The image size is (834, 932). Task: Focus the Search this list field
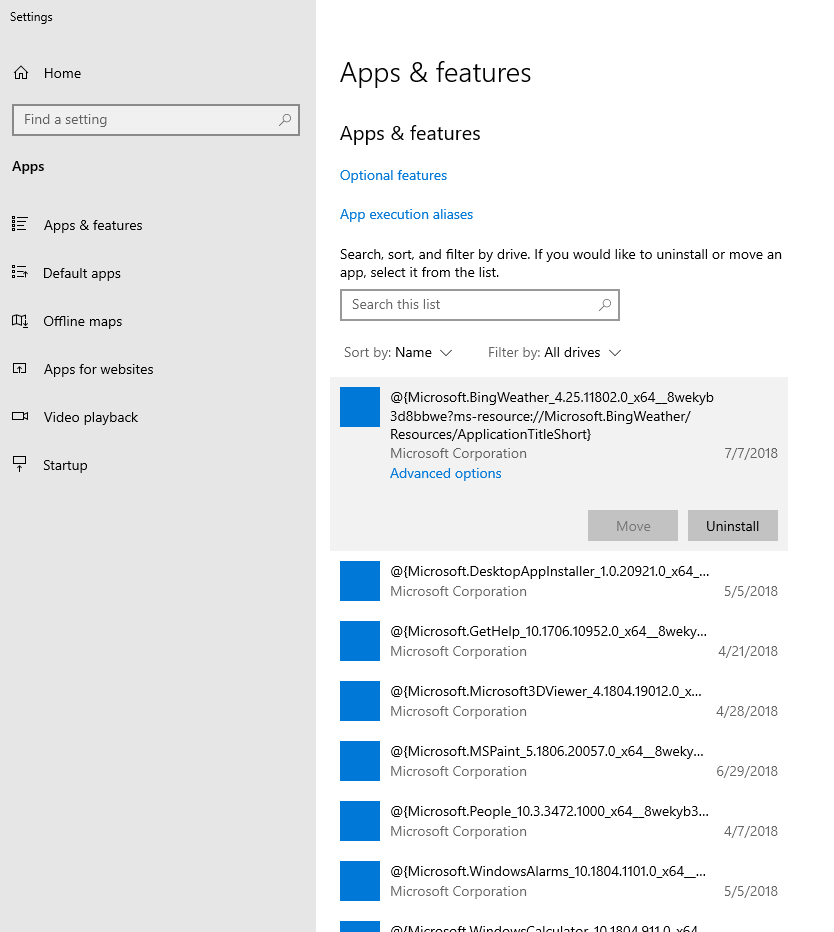(x=480, y=305)
